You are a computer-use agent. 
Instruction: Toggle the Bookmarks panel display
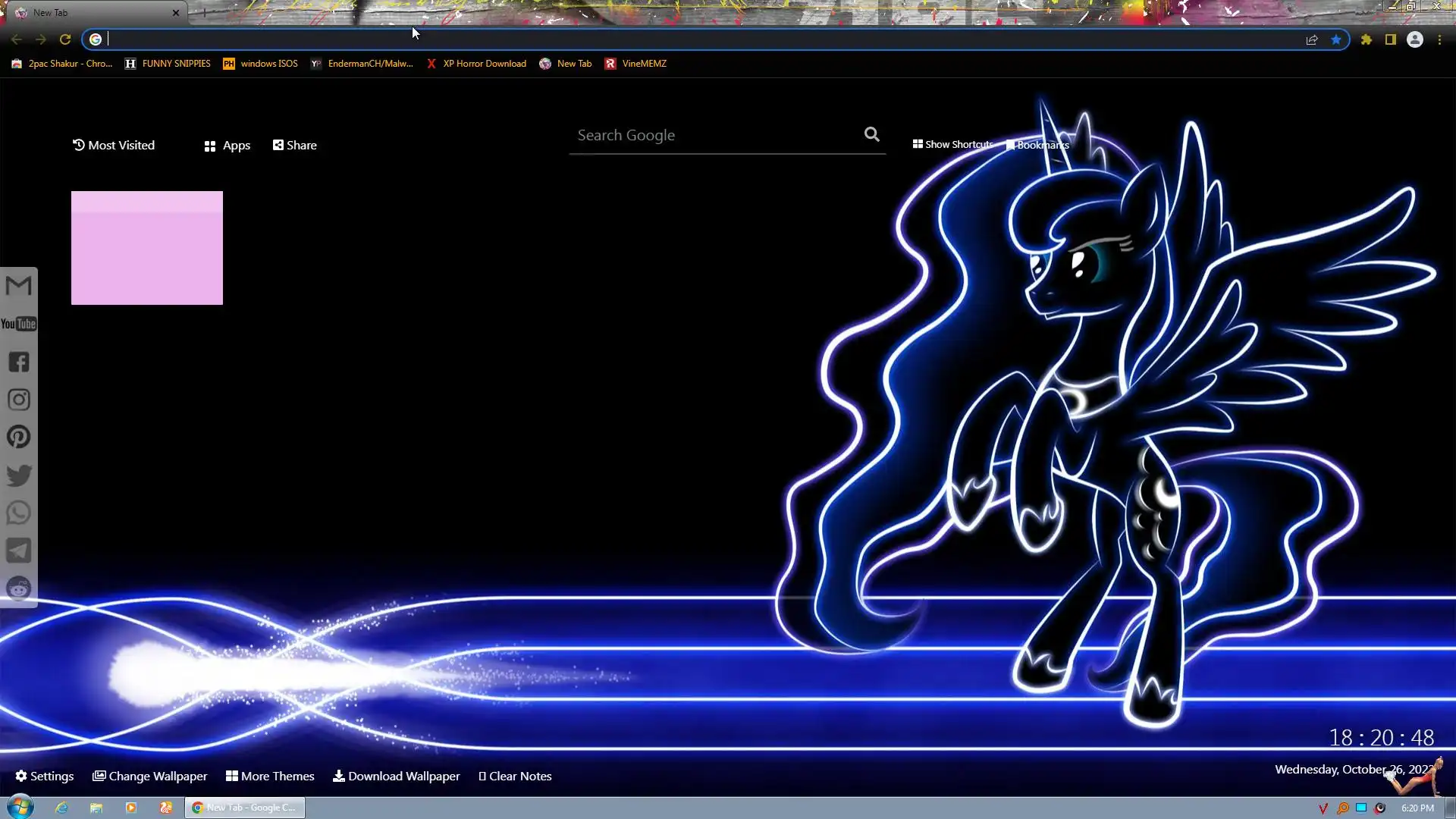[1037, 145]
